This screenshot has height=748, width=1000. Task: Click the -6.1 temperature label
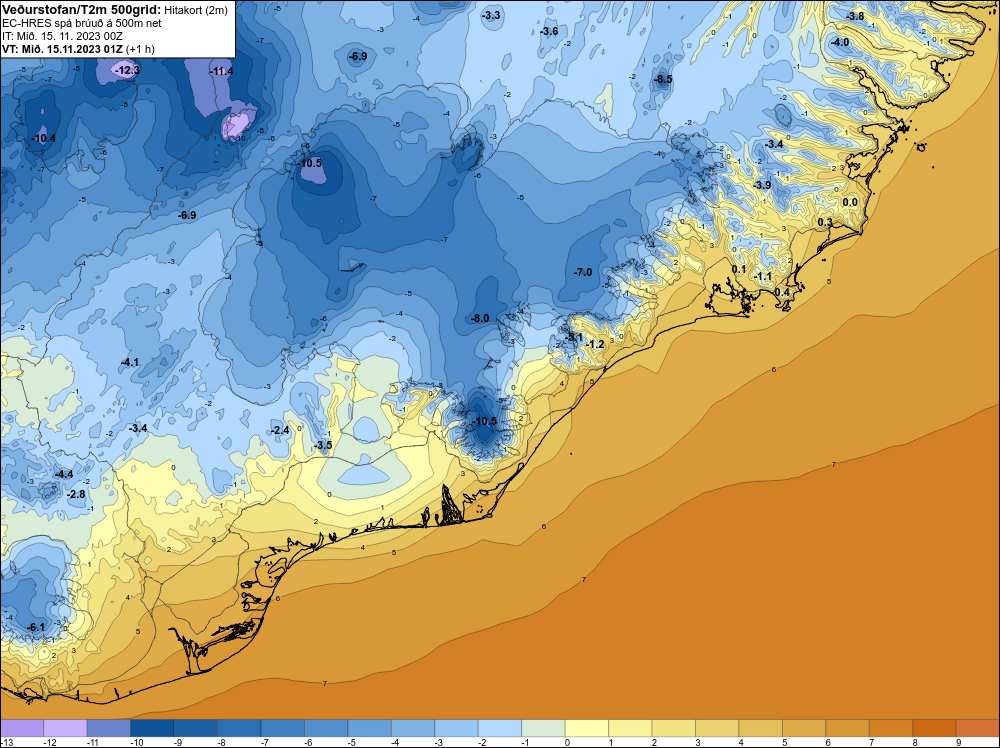[x=36, y=627]
